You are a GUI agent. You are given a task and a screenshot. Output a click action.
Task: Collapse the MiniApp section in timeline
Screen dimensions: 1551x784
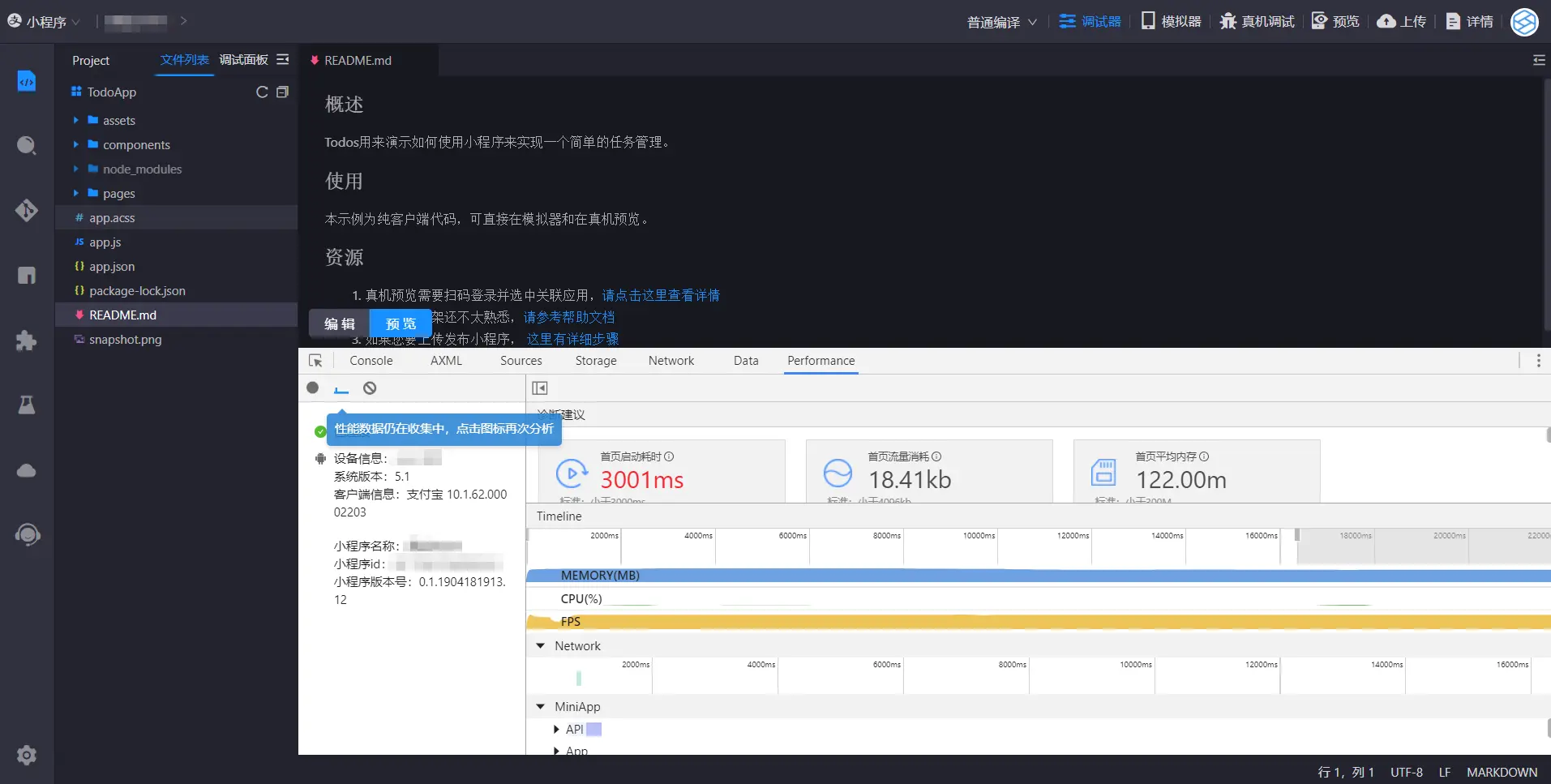(x=541, y=706)
